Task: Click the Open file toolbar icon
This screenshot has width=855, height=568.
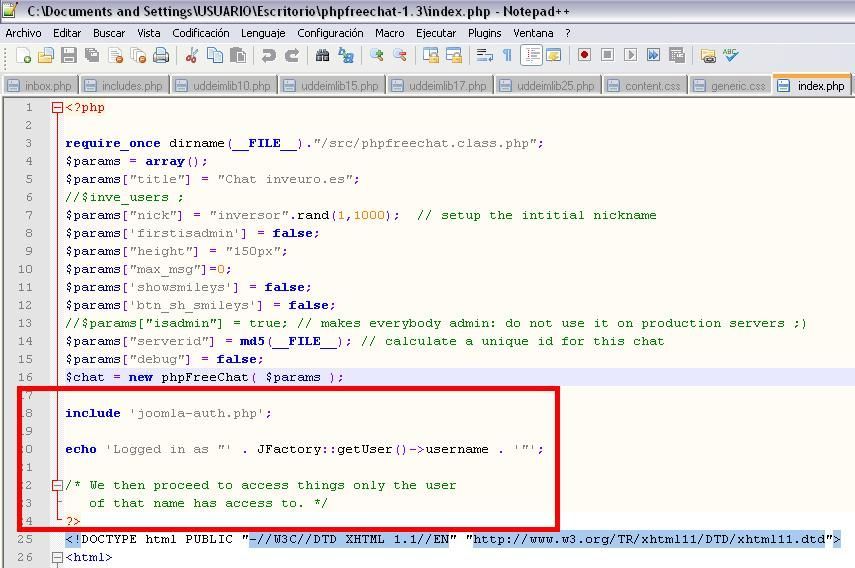Action: click(x=46, y=55)
